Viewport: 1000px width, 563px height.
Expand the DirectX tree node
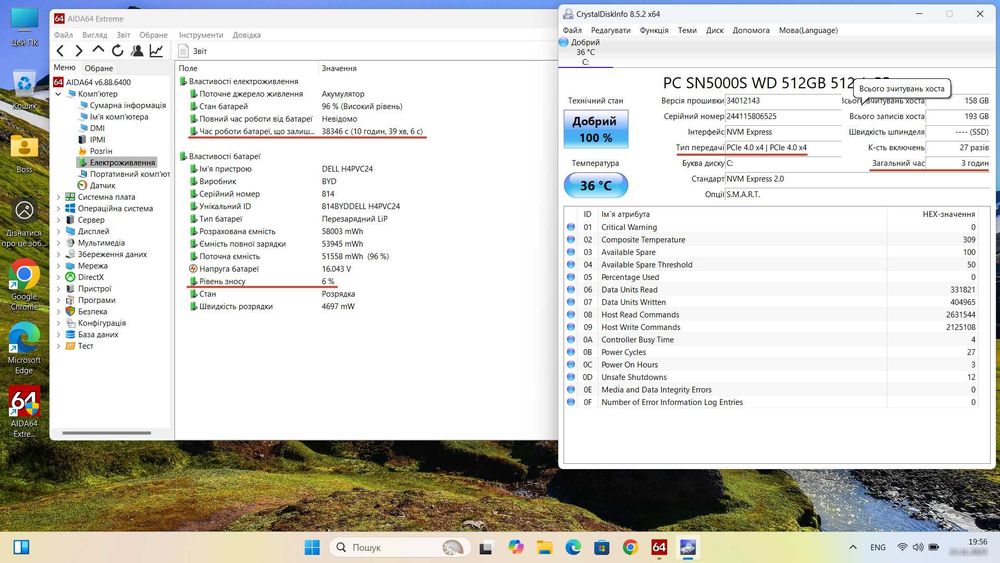tap(59, 277)
